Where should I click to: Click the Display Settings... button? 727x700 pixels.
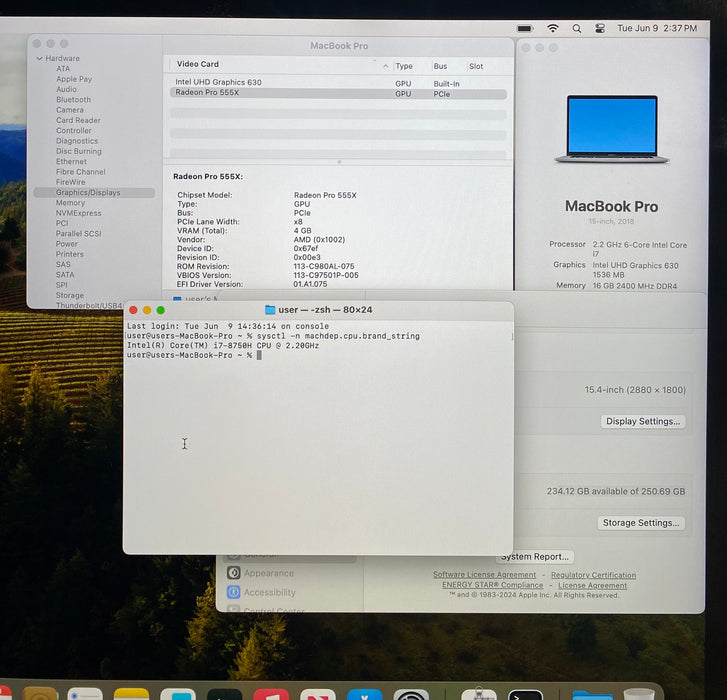(643, 421)
